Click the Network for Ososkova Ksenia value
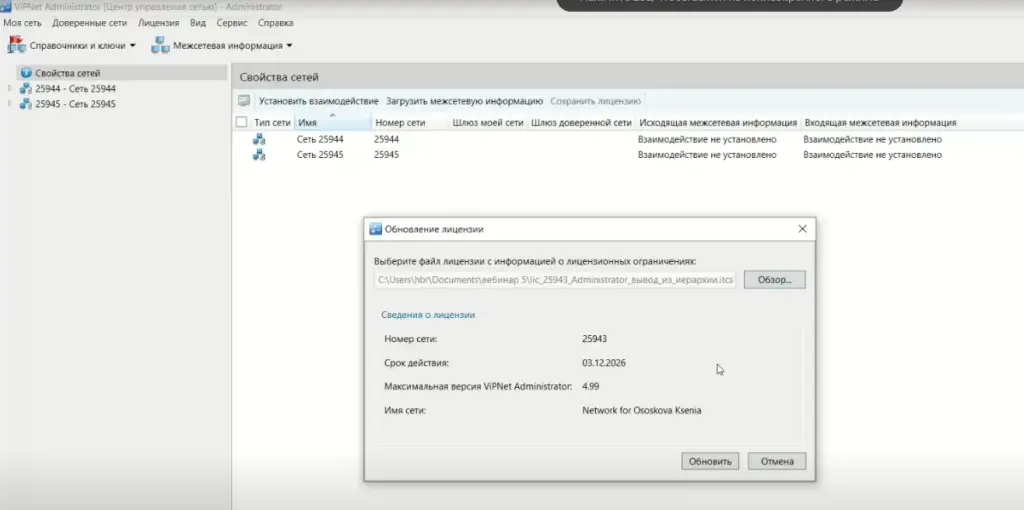1024x510 pixels. [x=642, y=411]
